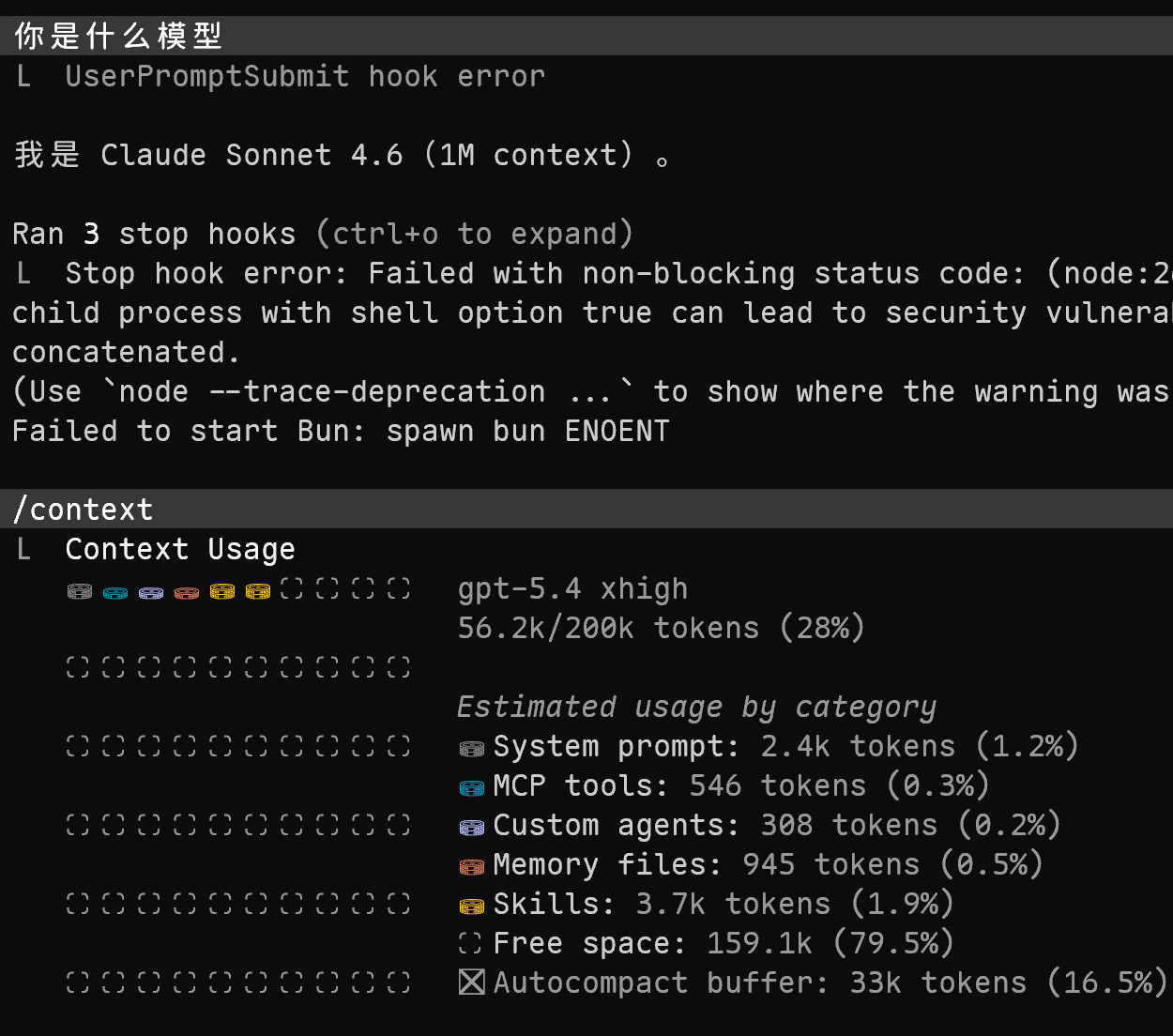This screenshot has height=1036, width=1173.
Task: Click the teal MCP tools legend icon
Action: coord(471,787)
